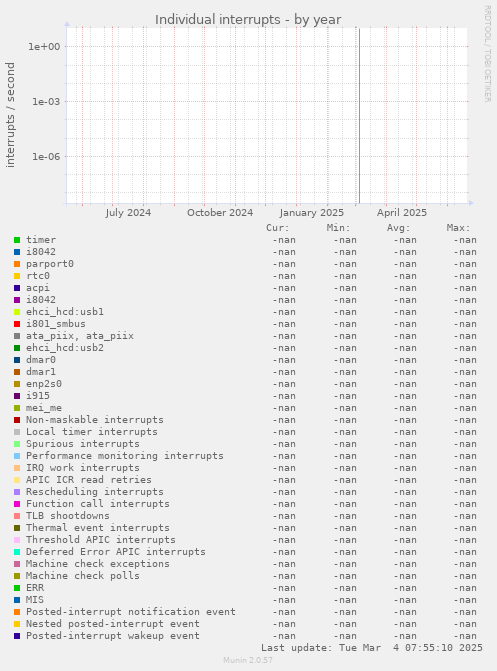Viewport: 497px width, 671px height.
Task: Click the Machine check polls label
Action: tap(83, 576)
